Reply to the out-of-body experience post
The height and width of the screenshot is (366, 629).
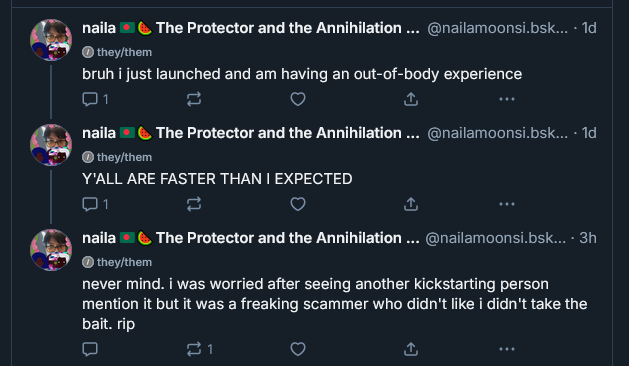tap(95, 99)
